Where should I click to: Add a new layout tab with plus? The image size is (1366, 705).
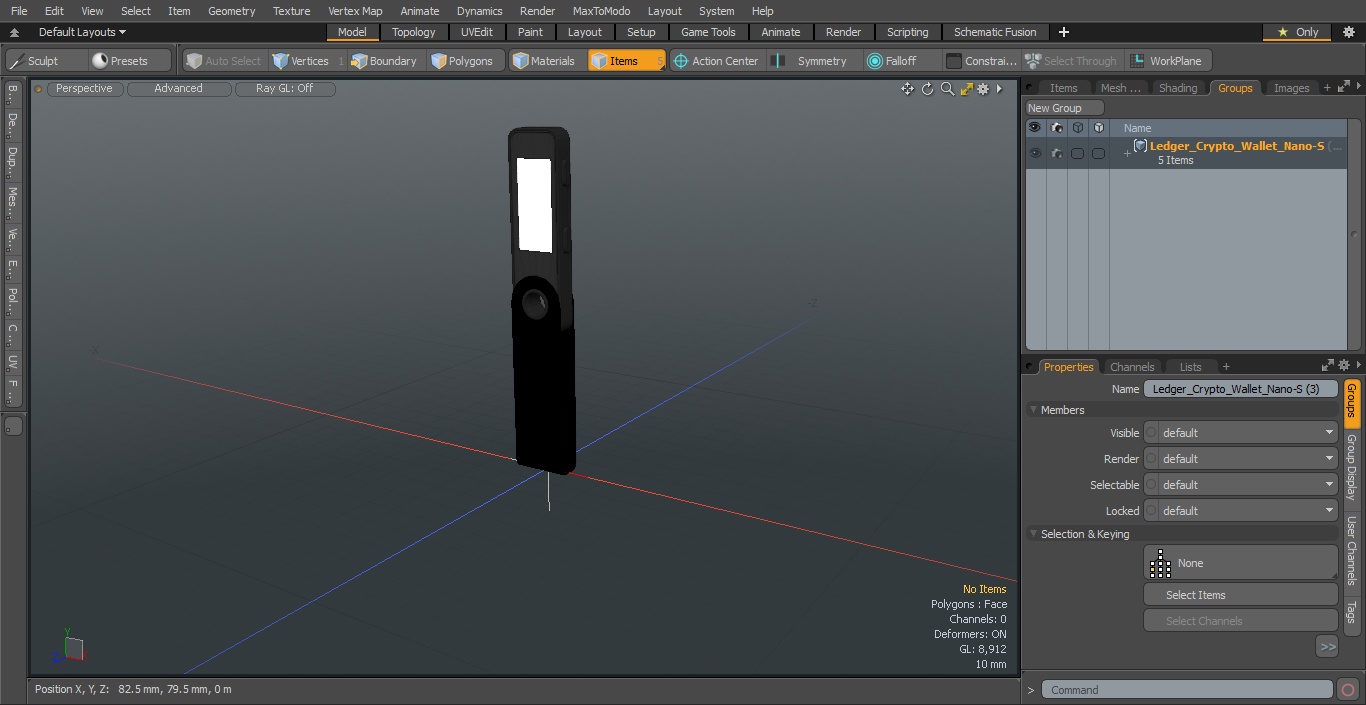(1064, 32)
